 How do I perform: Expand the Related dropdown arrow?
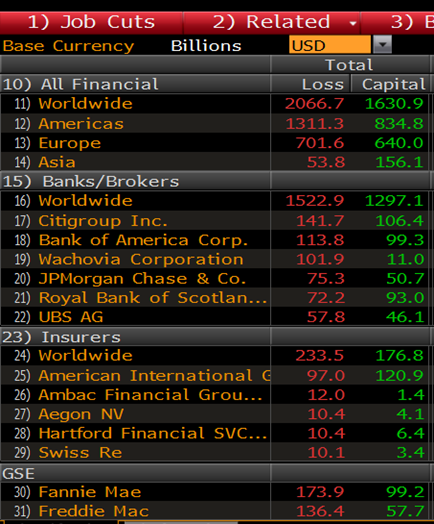pyautogui.click(x=352, y=23)
